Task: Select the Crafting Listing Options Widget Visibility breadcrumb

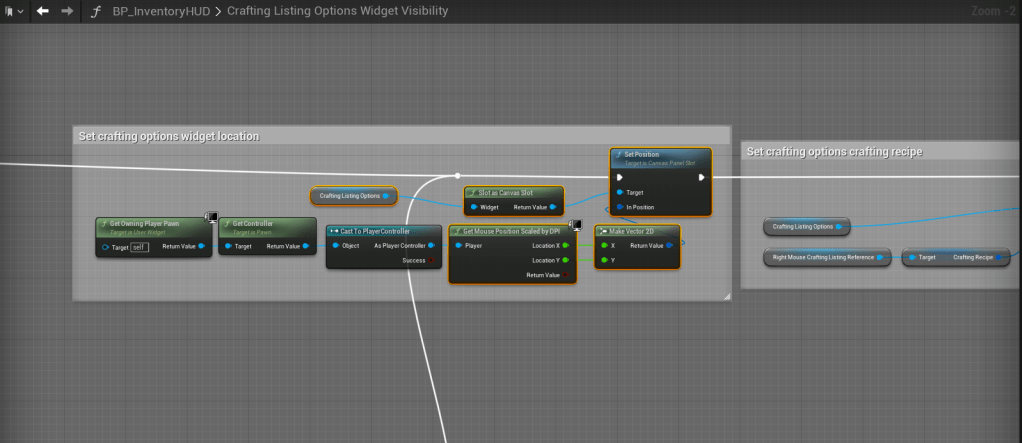Action: pyautogui.click(x=338, y=11)
